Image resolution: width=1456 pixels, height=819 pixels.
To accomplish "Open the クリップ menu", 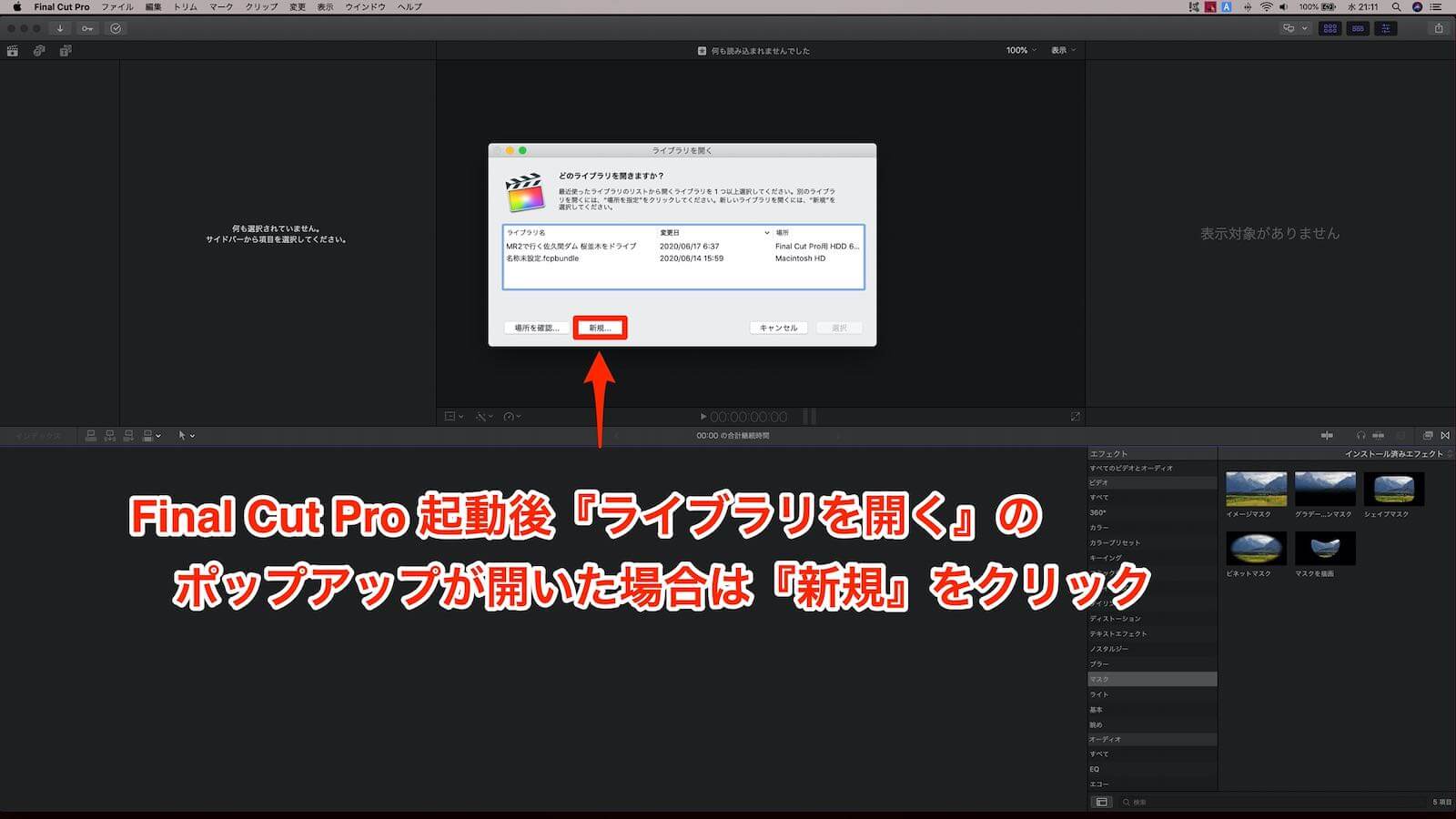I will coord(261,6).
